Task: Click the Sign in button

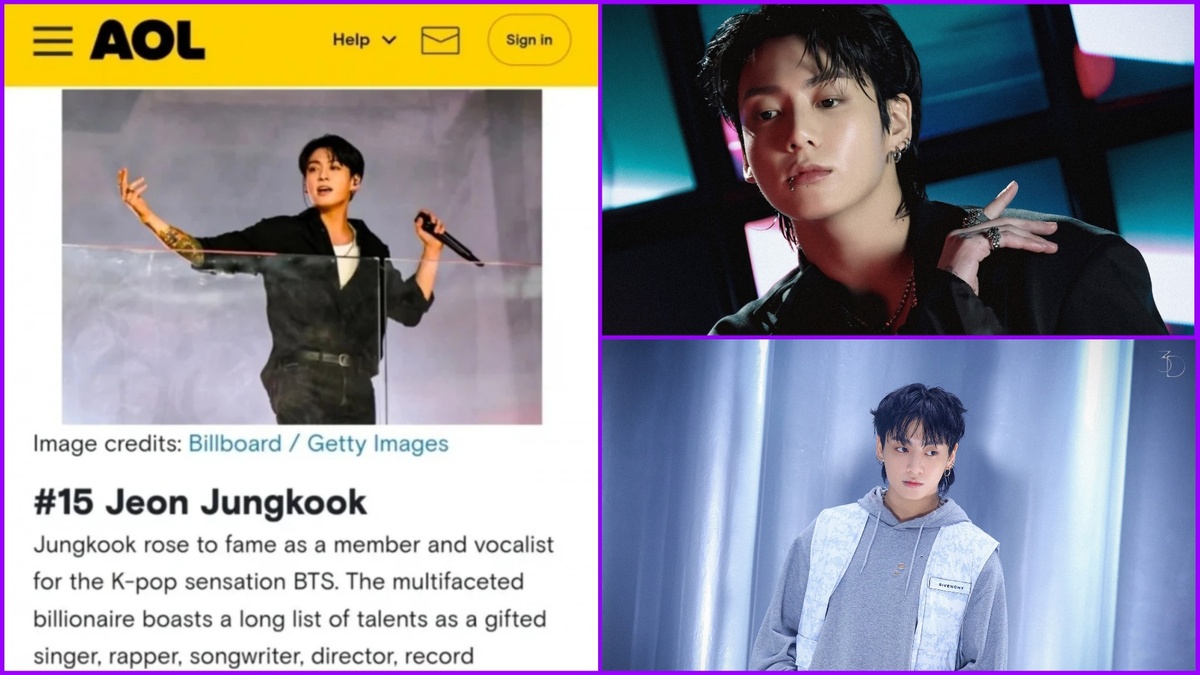Action: pyautogui.click(x=528, y=40)
